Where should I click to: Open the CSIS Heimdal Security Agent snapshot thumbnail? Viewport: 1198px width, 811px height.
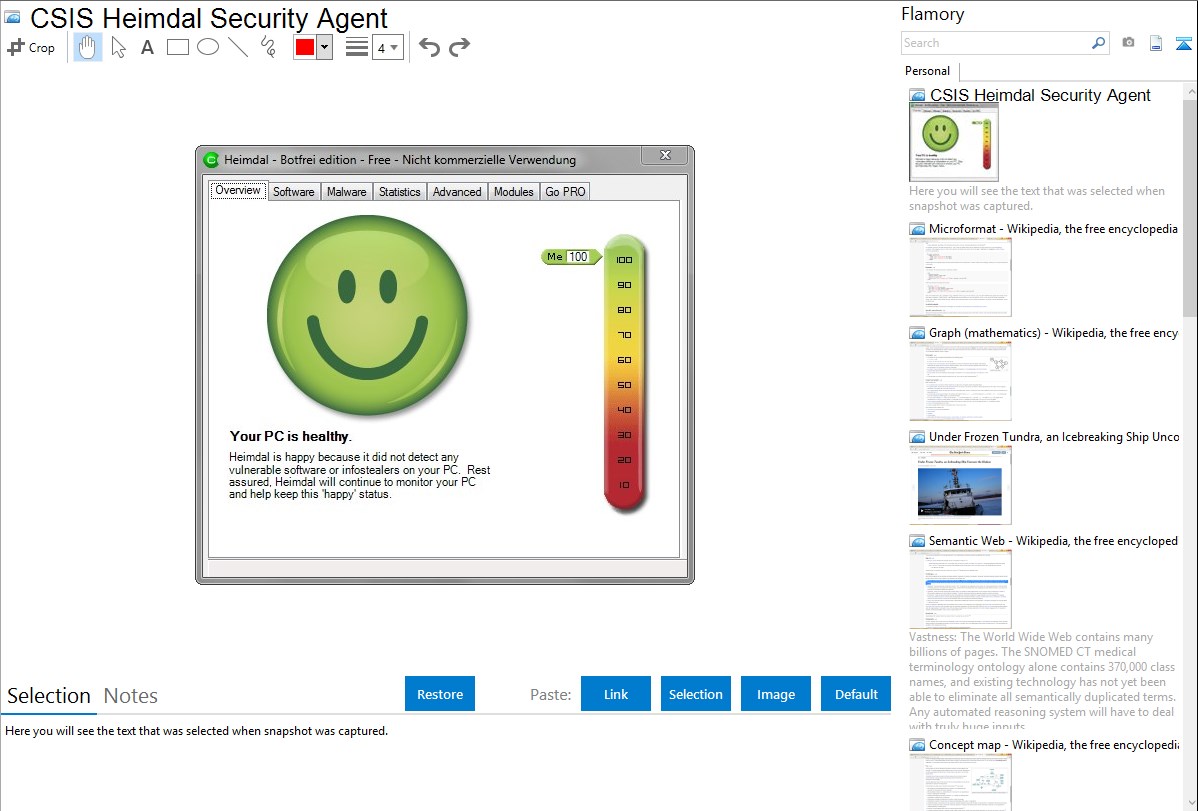click(x=954, y=143)
